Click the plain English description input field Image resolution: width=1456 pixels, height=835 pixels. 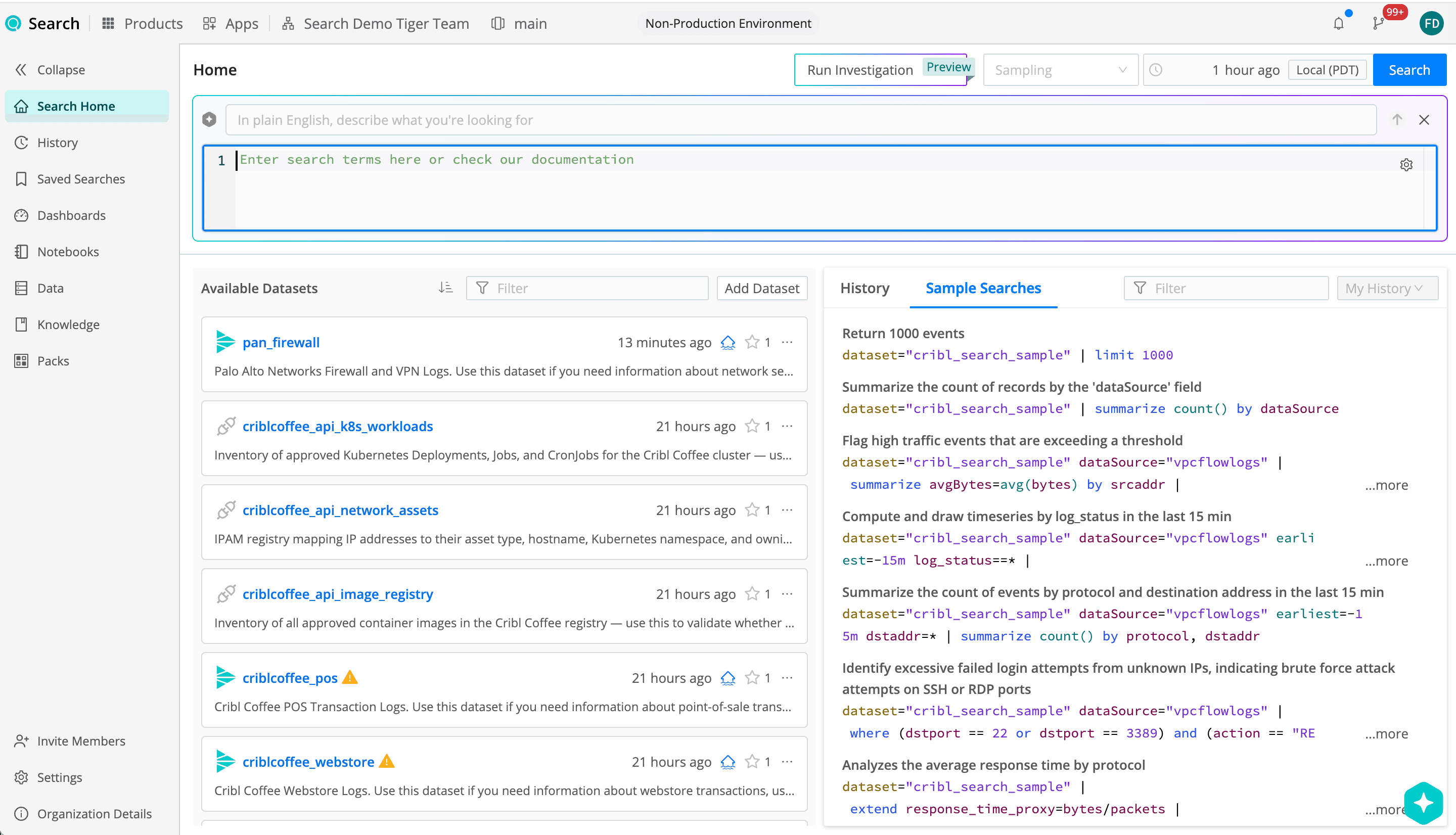800,119
